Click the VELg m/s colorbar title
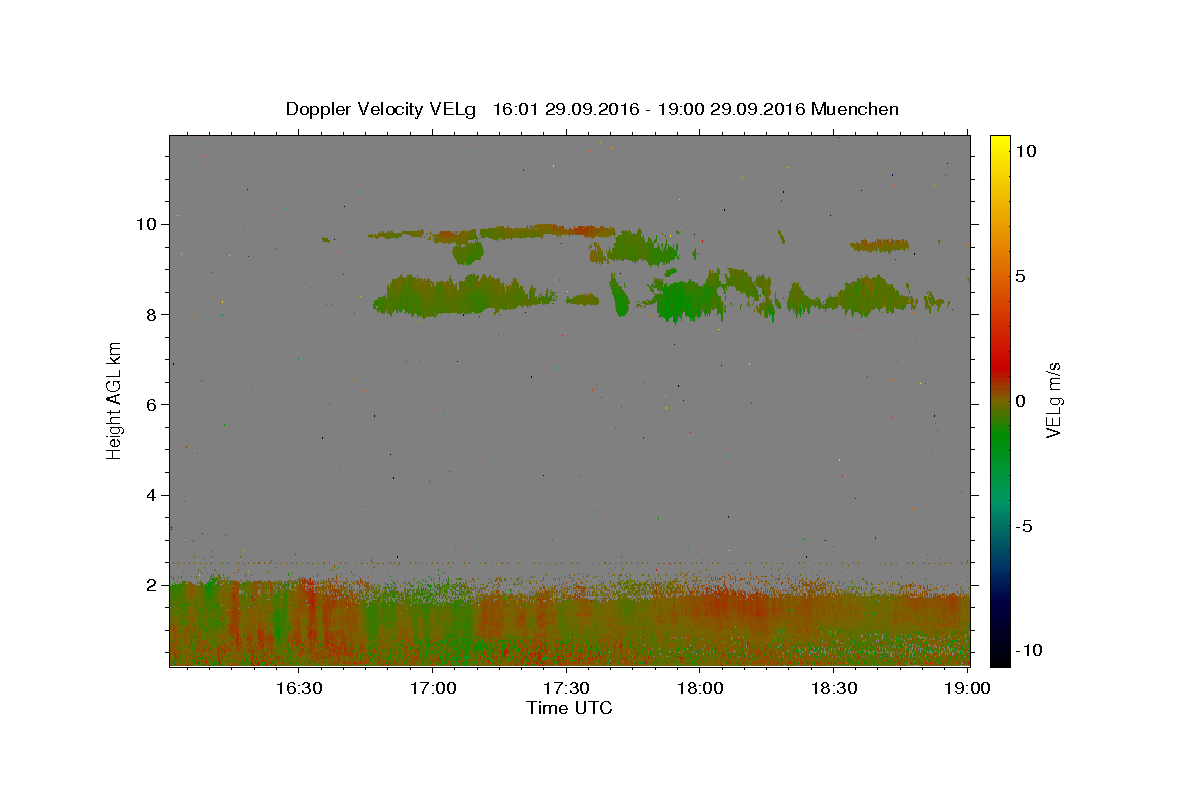The height and width of the screenshot is (800, 1200). point(1053,400)
